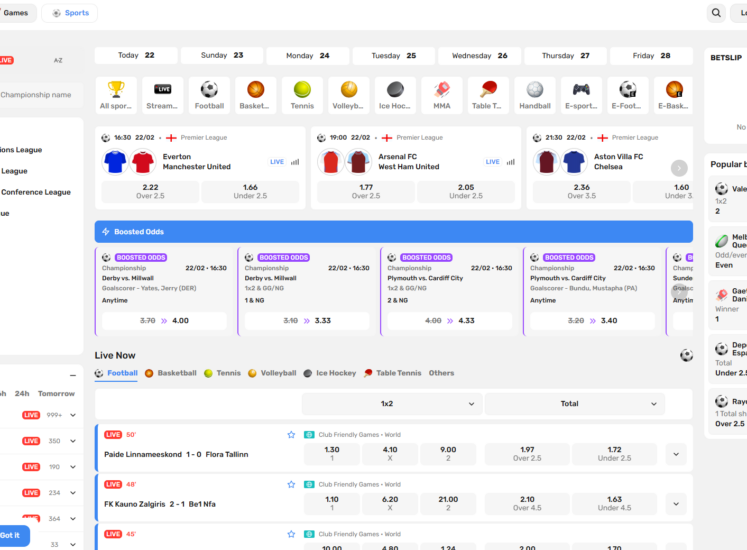Click the search magnifier icon
The height and width of the screenshot is (550, 747).
coord(716,13)
